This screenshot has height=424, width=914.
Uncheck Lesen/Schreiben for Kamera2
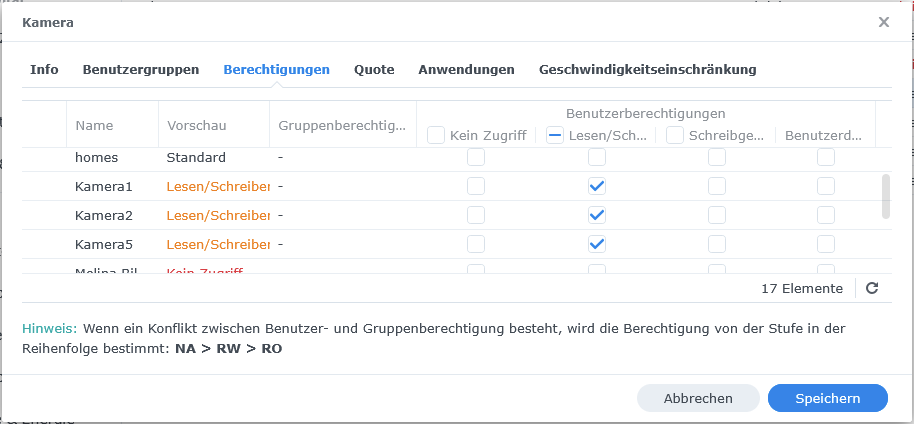[597, 215]
